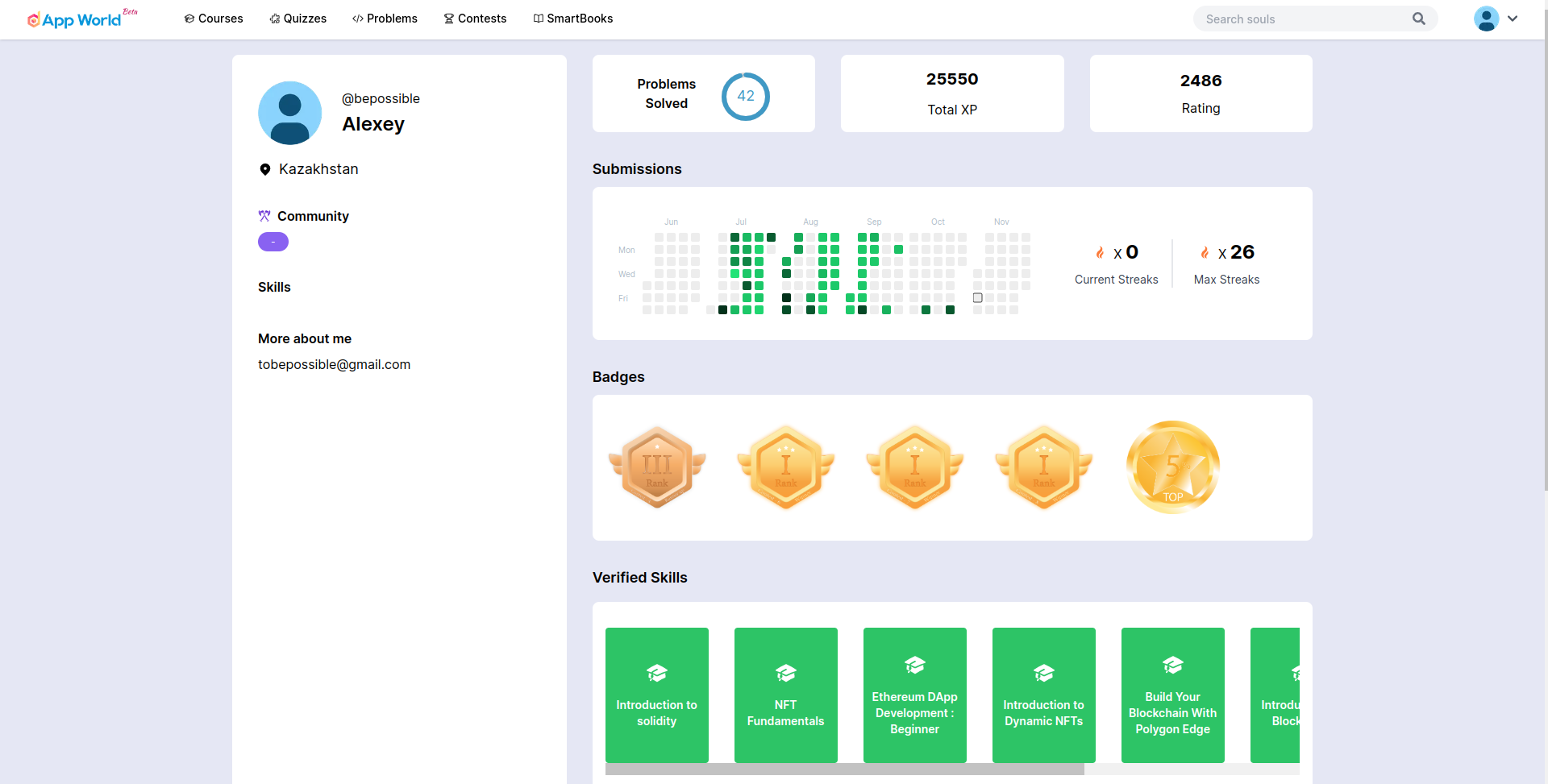This screenshot has width=1548, height=784.
Task: Open the Contests page
Action: point(475,19)
